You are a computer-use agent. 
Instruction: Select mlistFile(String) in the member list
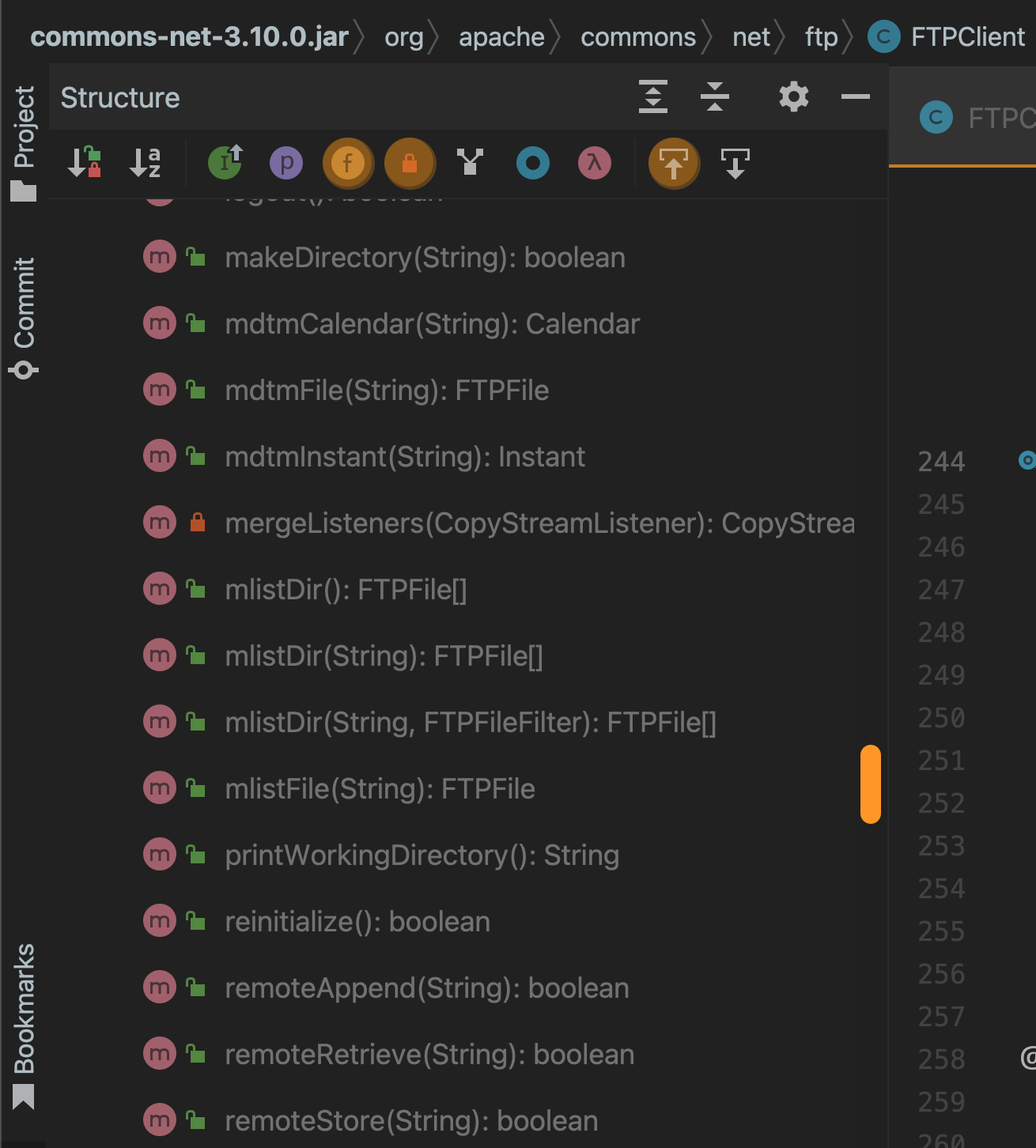pyautogui.click(x=380, y=787)
